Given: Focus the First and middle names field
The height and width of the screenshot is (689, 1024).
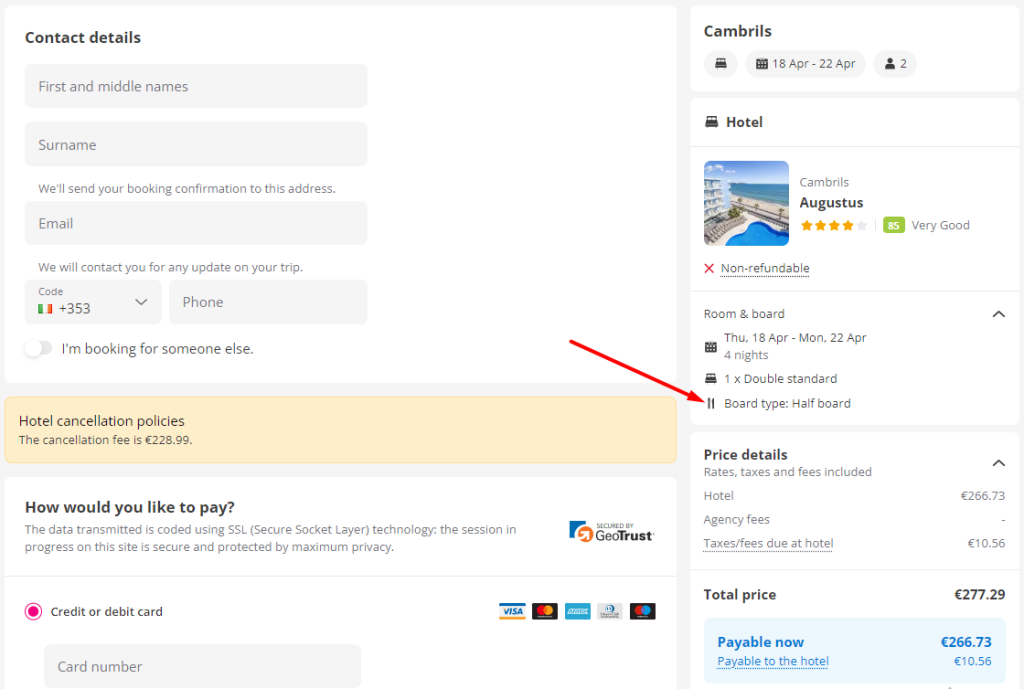Looking at the screenshot, I should point(196,87).
